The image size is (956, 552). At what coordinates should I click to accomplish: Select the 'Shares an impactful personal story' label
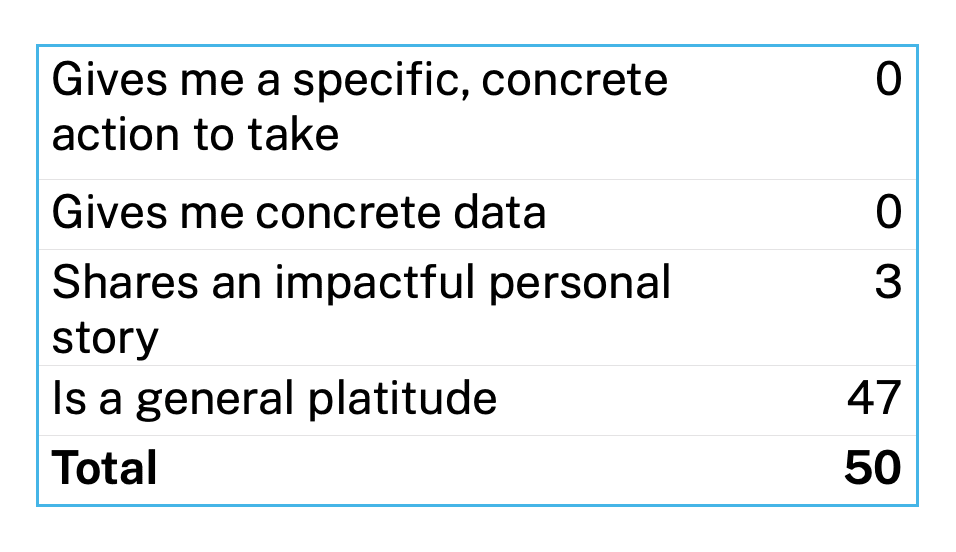[x=361, y=310]
